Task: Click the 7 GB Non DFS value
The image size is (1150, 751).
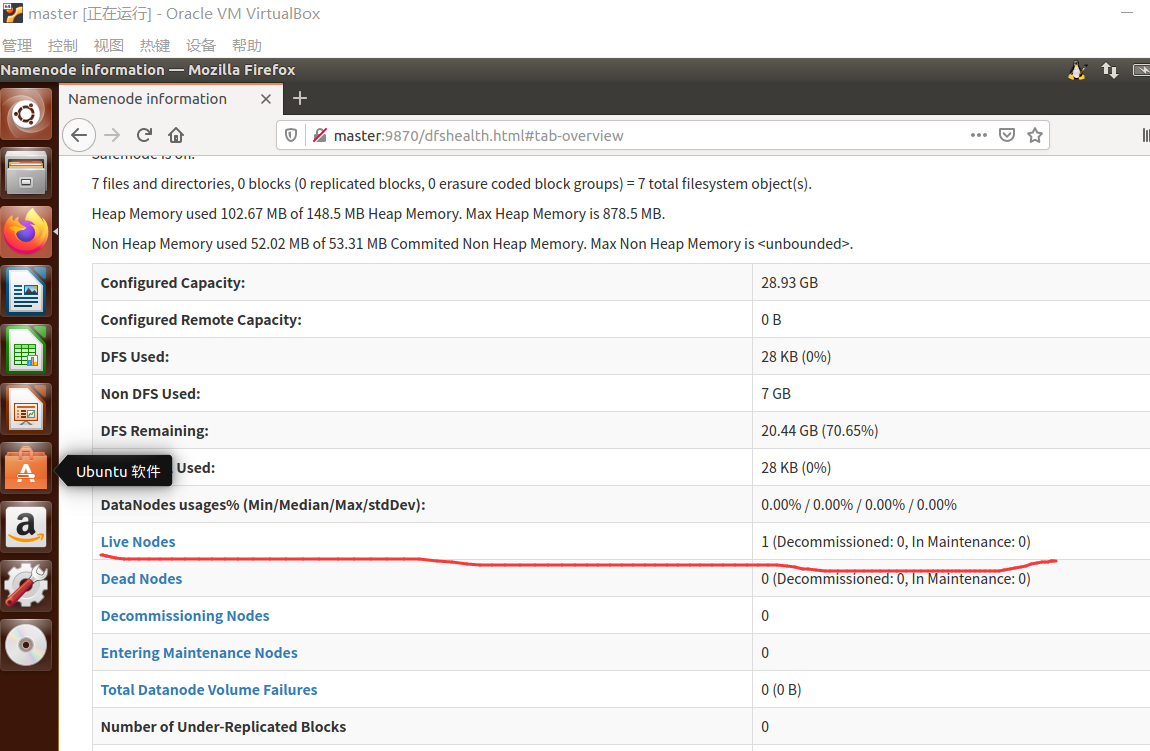Action: (x=776, y=394)
